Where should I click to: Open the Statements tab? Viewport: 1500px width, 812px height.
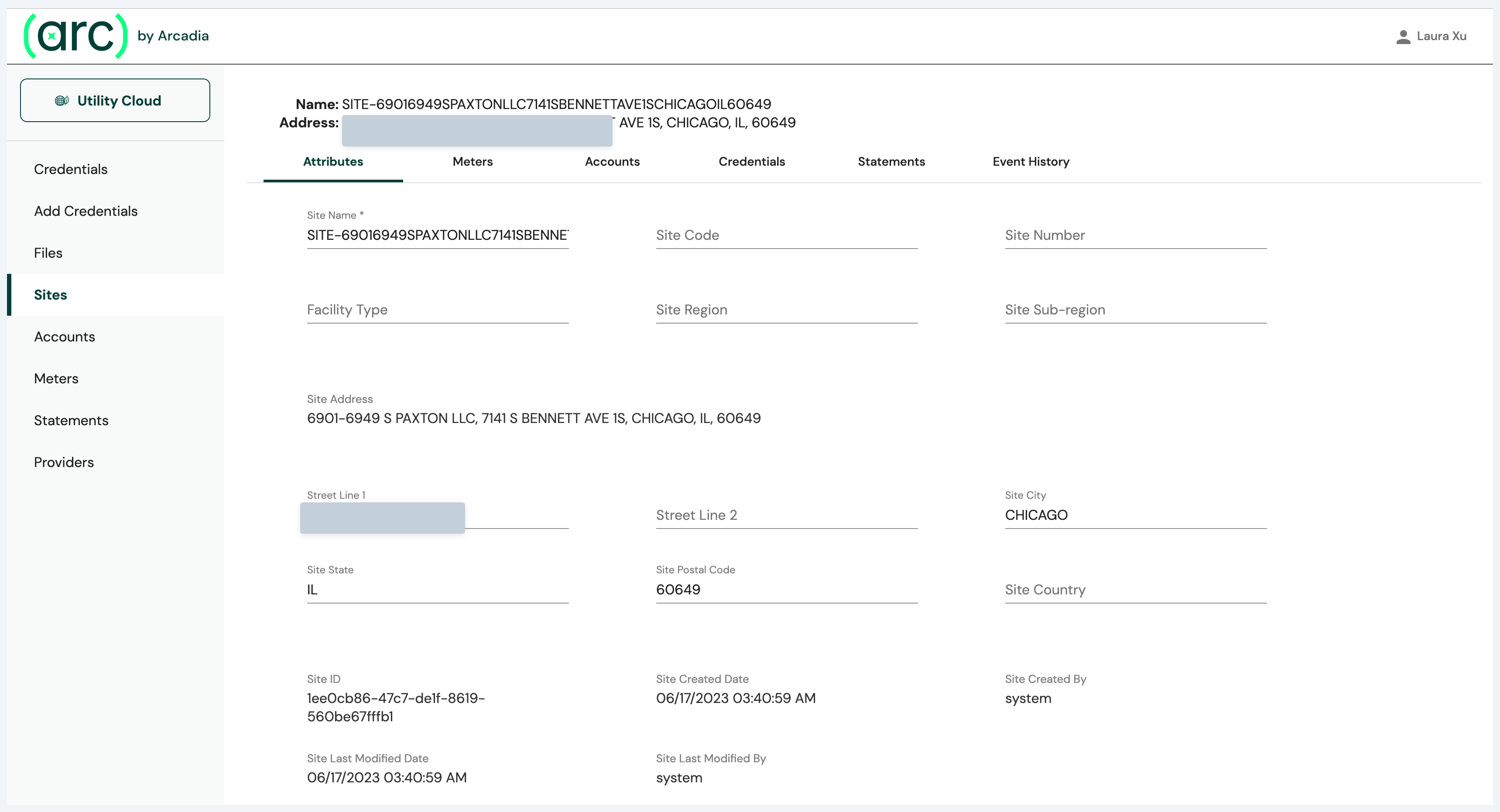pyautogui.click(x=891, y=162)
